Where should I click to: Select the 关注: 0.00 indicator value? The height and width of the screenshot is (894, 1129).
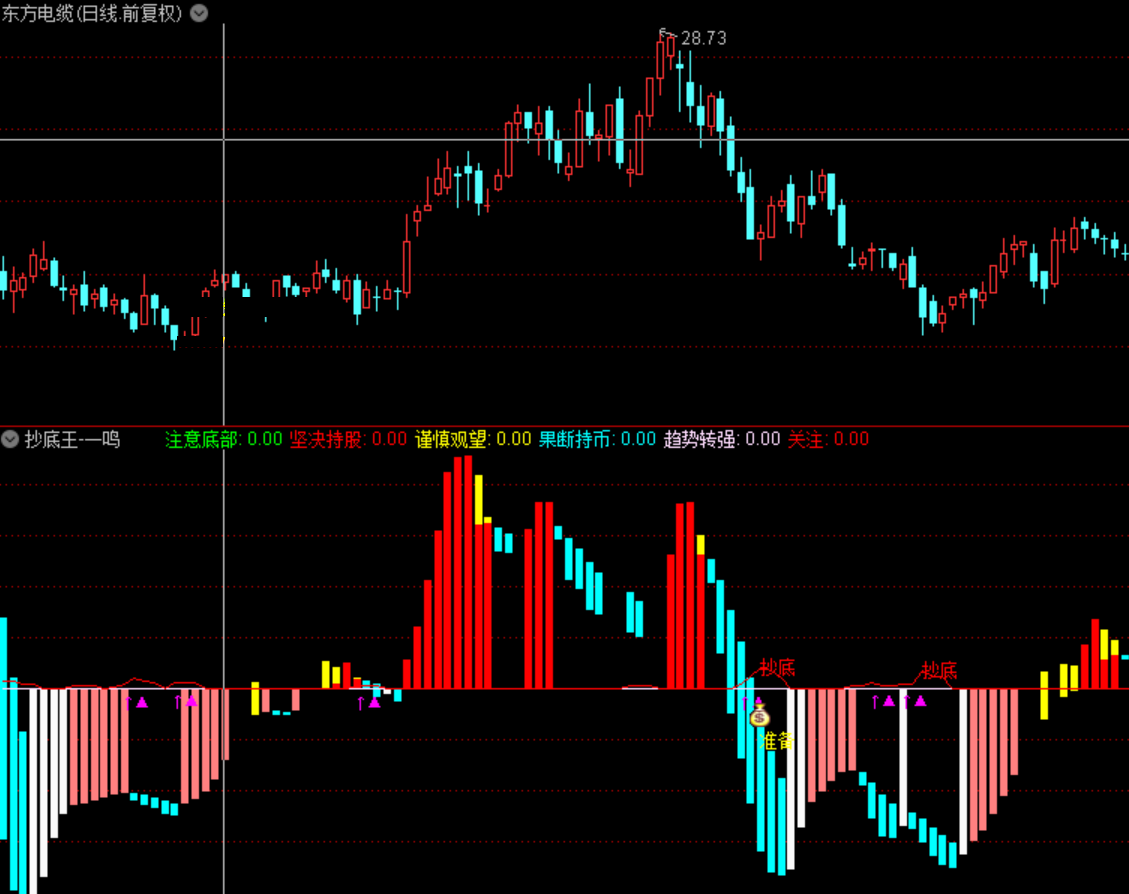click(x=828, y=439)
